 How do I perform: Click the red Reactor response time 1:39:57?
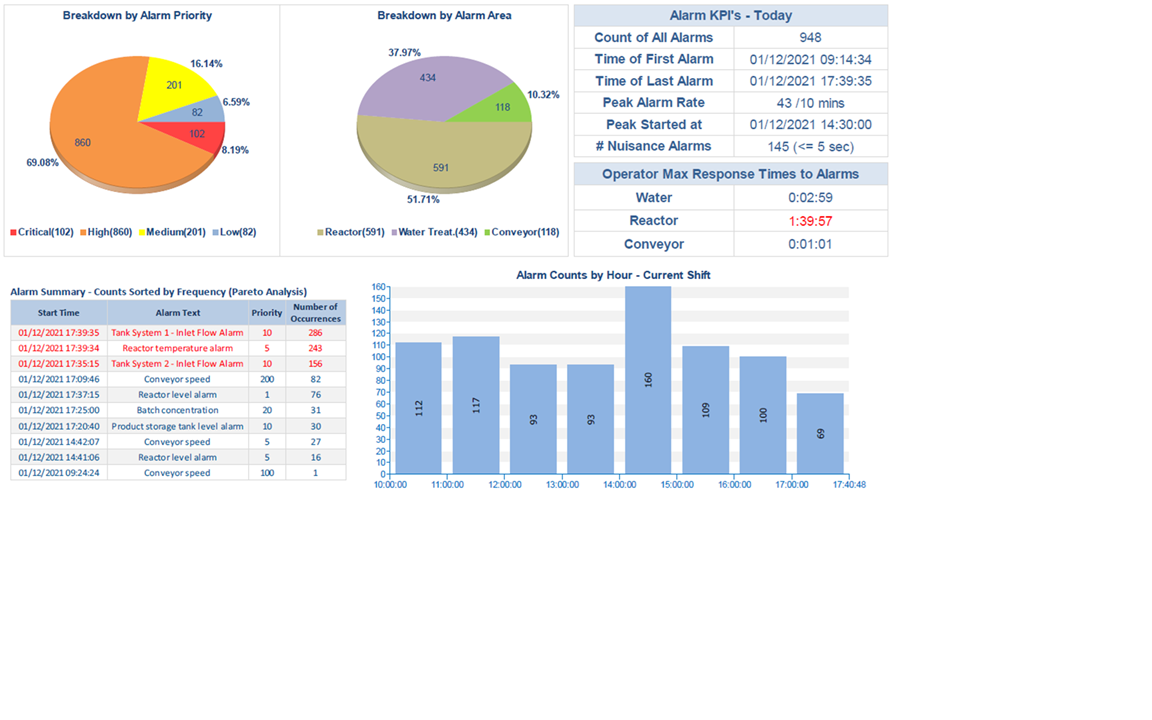[x=810, y=221]
